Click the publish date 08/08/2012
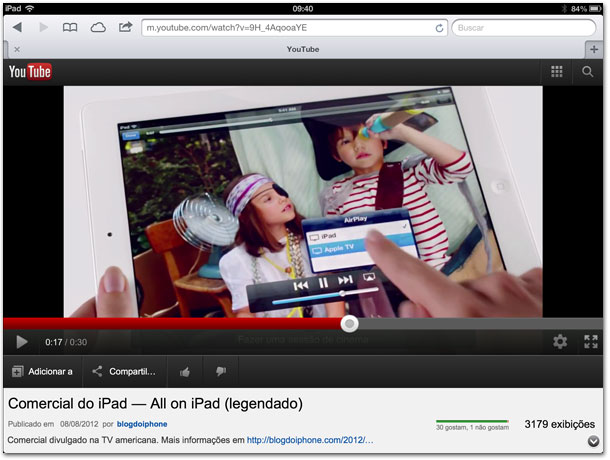Viewport: 610px width, 460px height. (x=79, y=424)
